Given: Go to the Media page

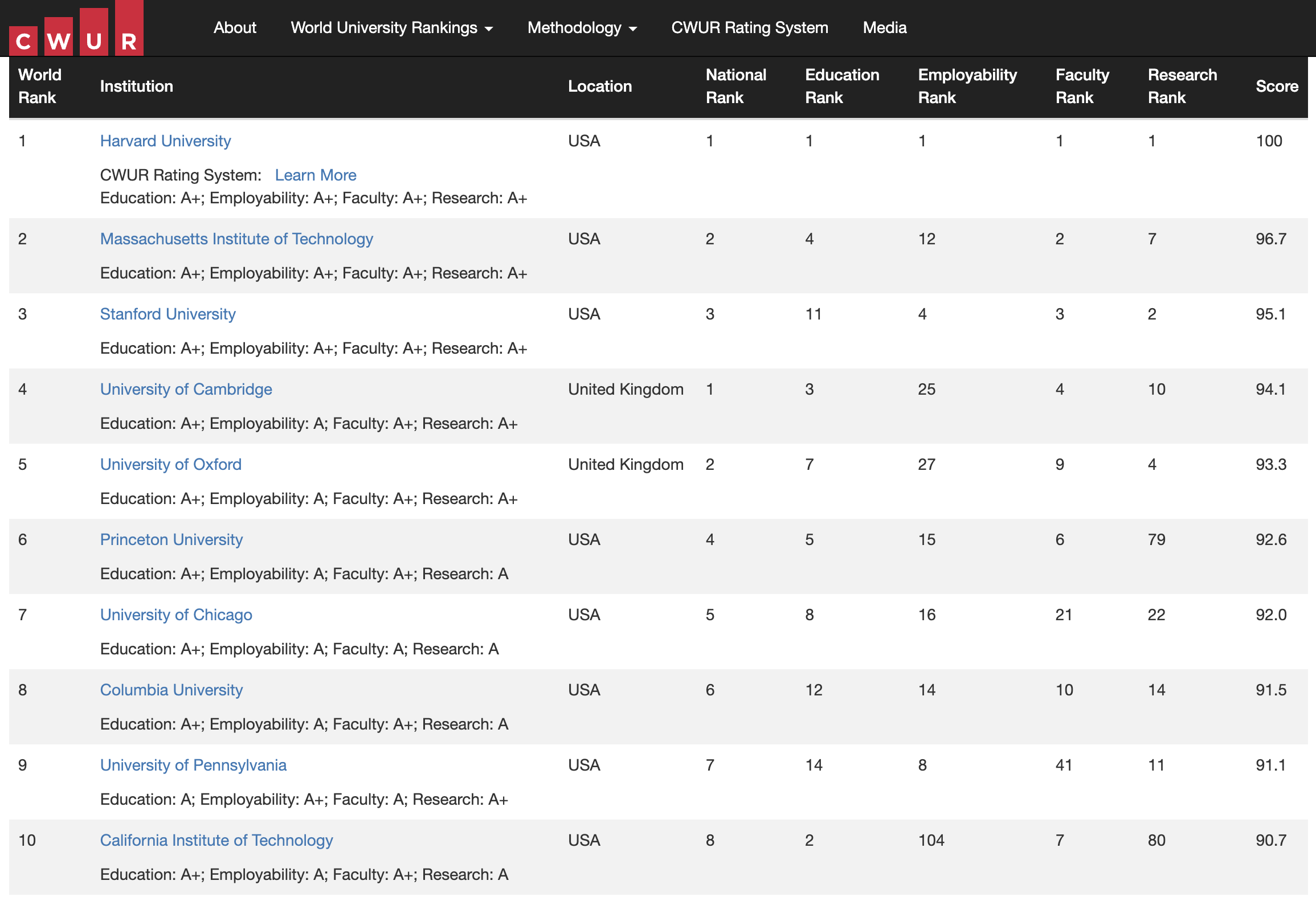Looking at the screenshot, I should click(x=884, y=27).
